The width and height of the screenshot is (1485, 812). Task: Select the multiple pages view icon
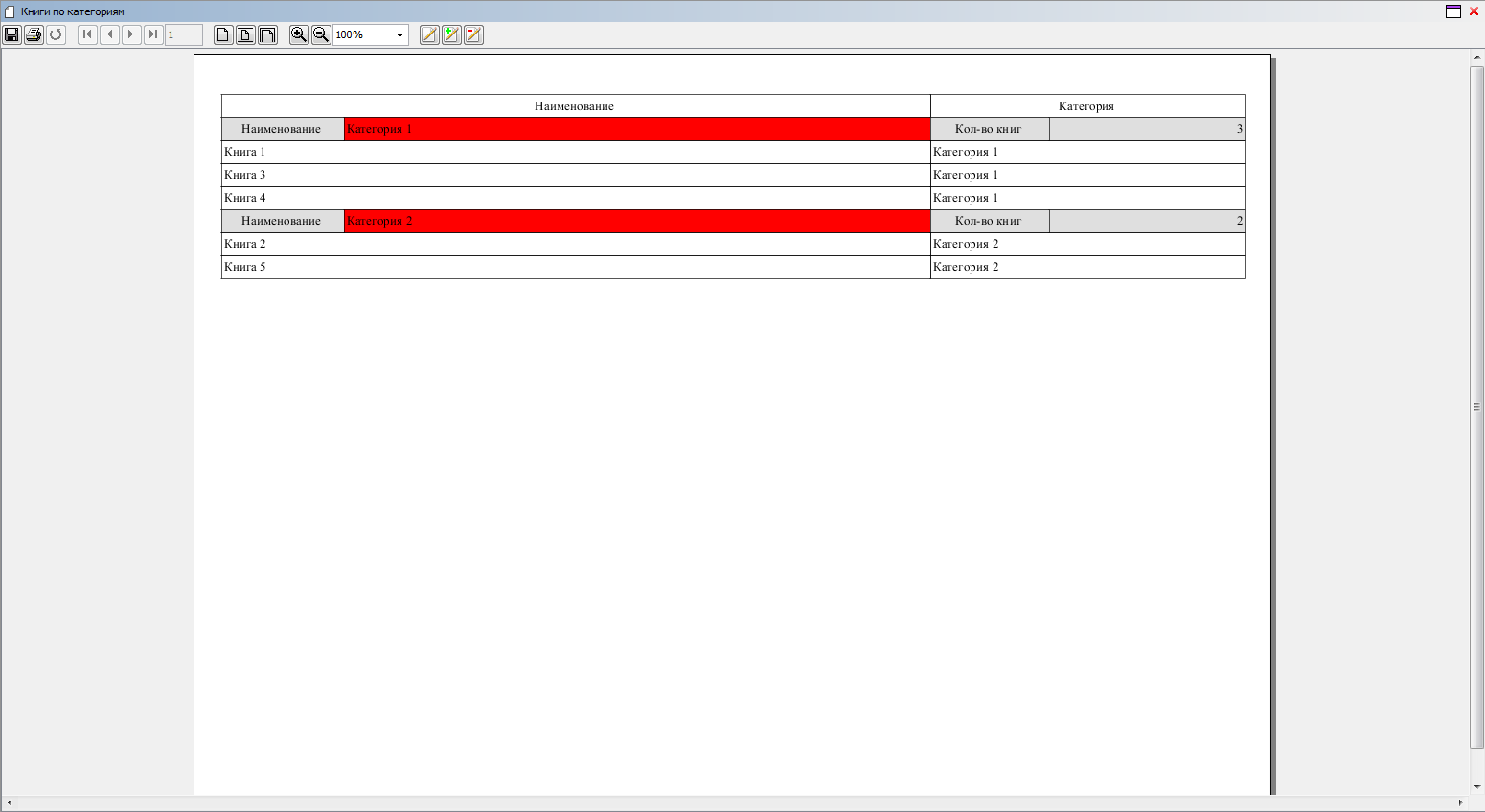click(267, 35)
